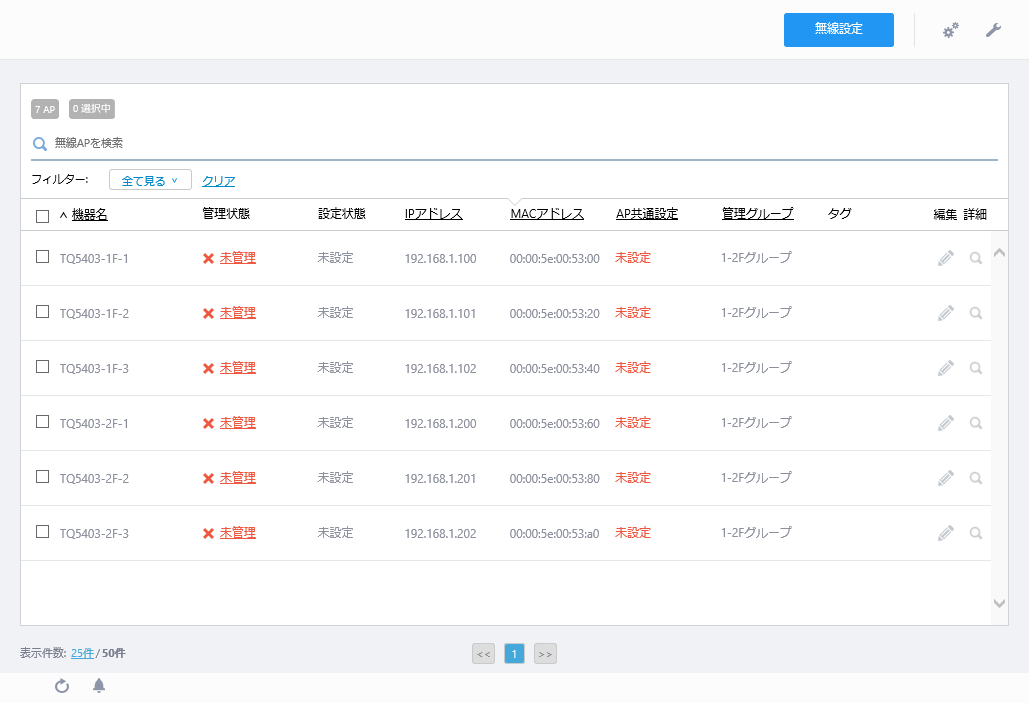Click table scrollbar down arrow

(999, 603)
